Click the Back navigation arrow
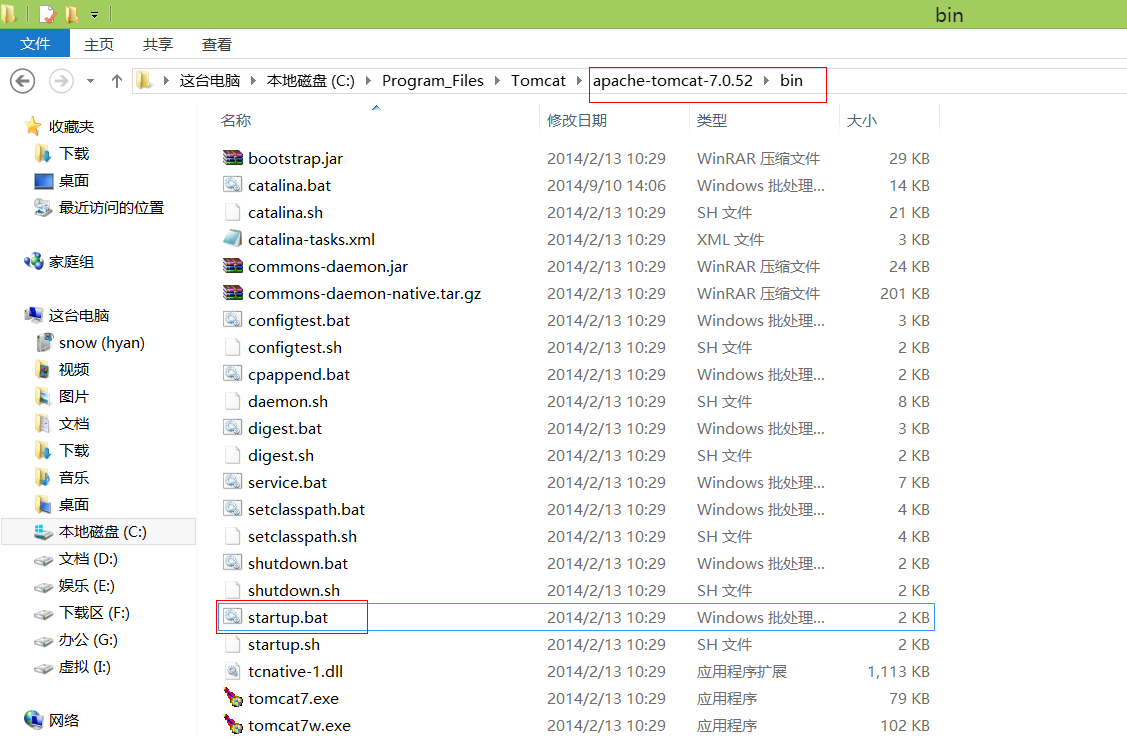This screenshot has width=1127, height=737. point(22,81)
